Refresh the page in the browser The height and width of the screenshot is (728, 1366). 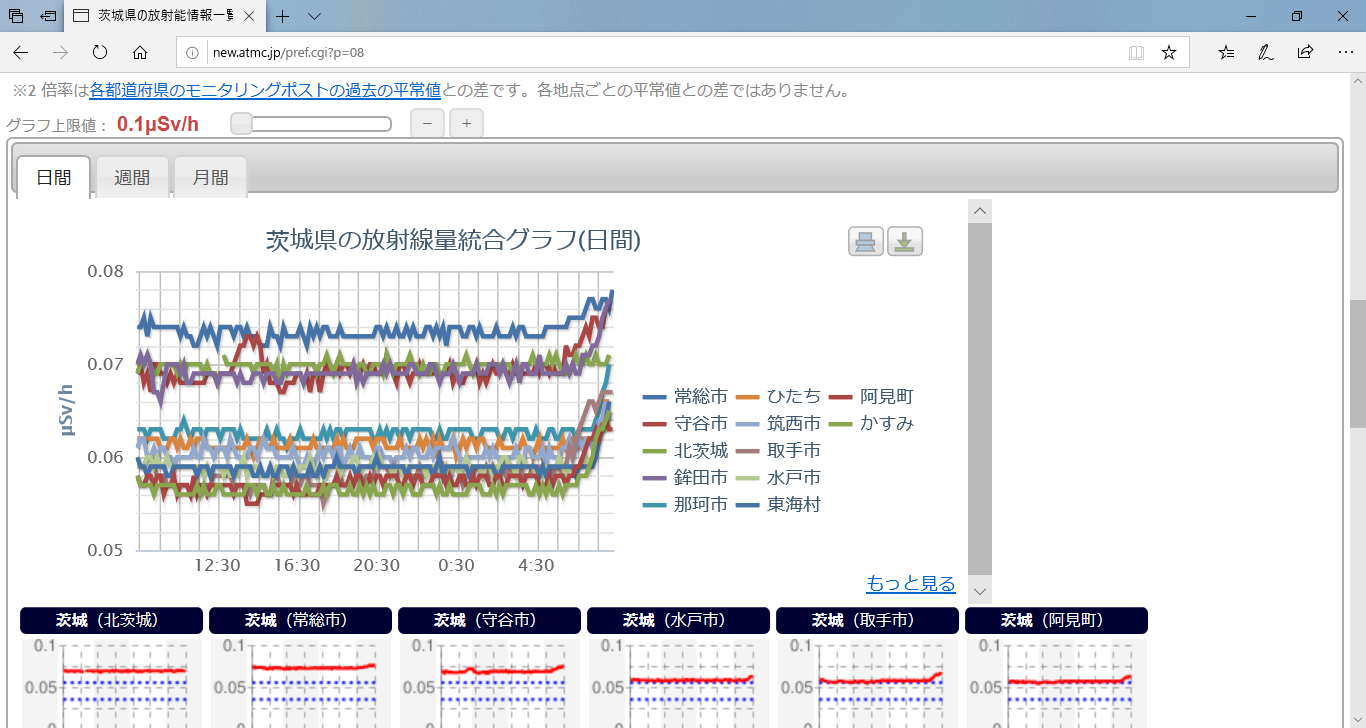(100, 52)
